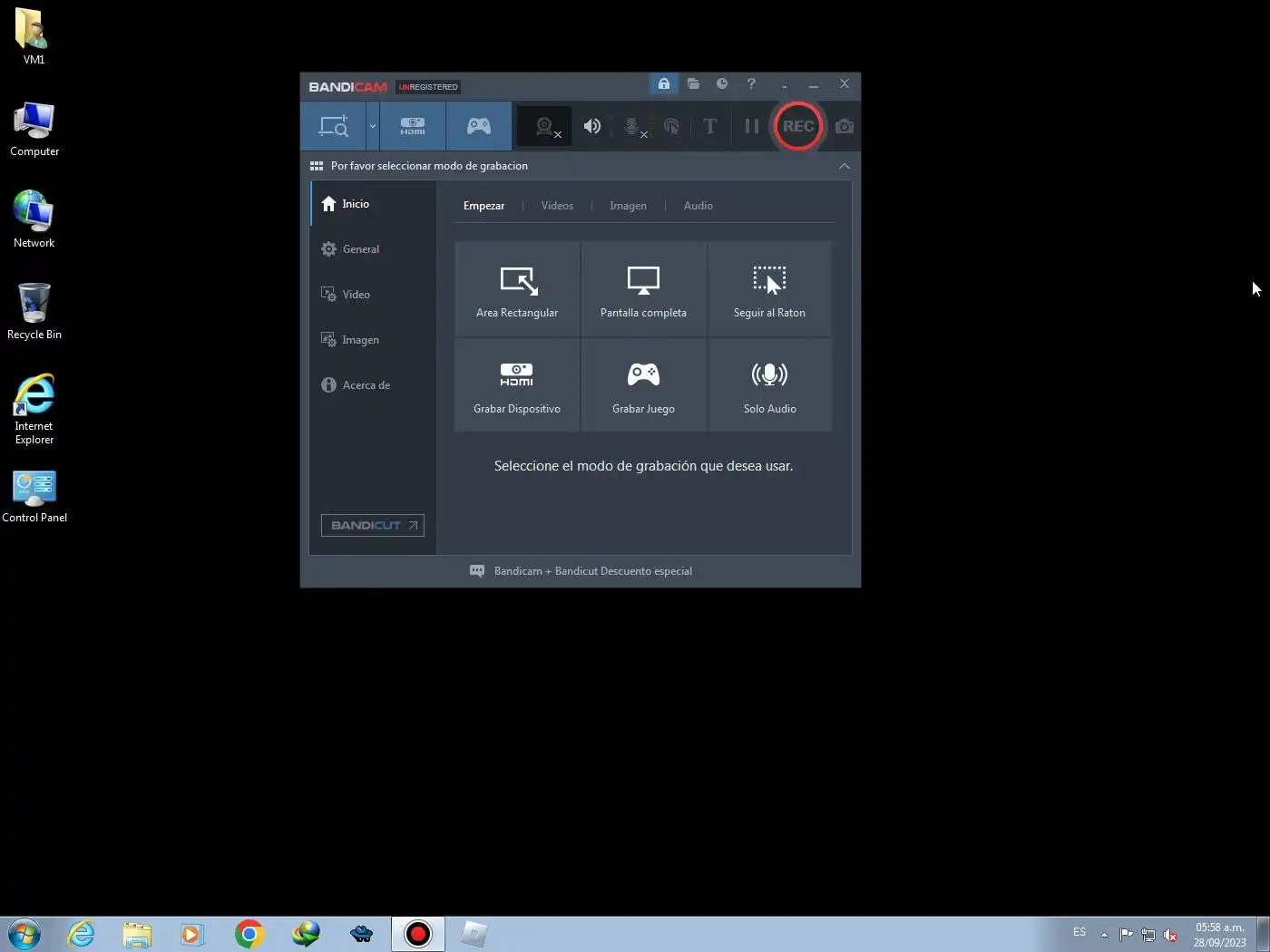1270x952 pixels.
Task: Open the Inicio sidebar section
Action: tap(374, 204)
